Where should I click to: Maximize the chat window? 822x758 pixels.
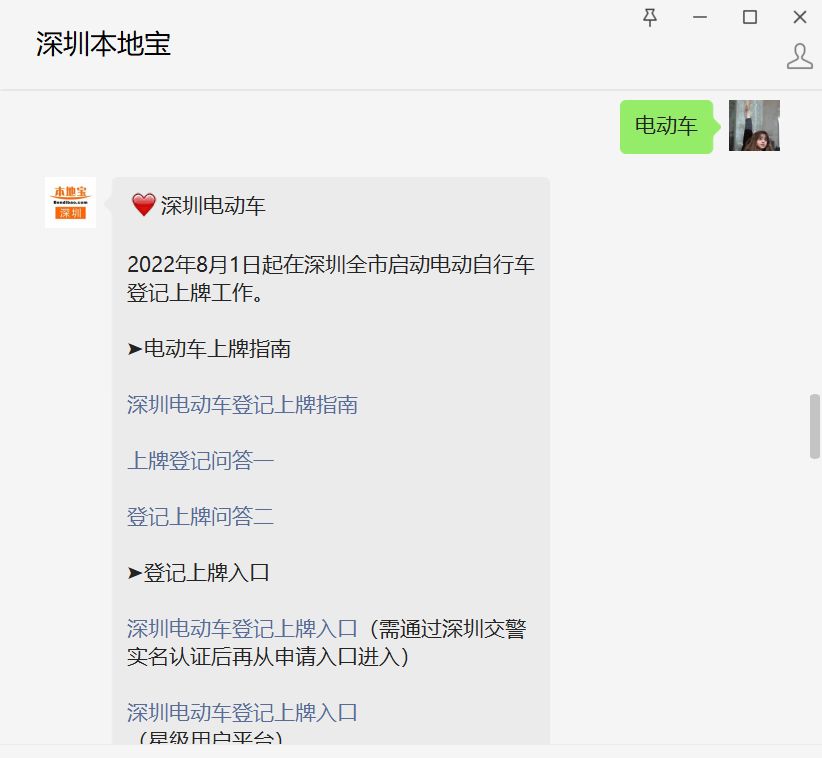coord(750,17)
